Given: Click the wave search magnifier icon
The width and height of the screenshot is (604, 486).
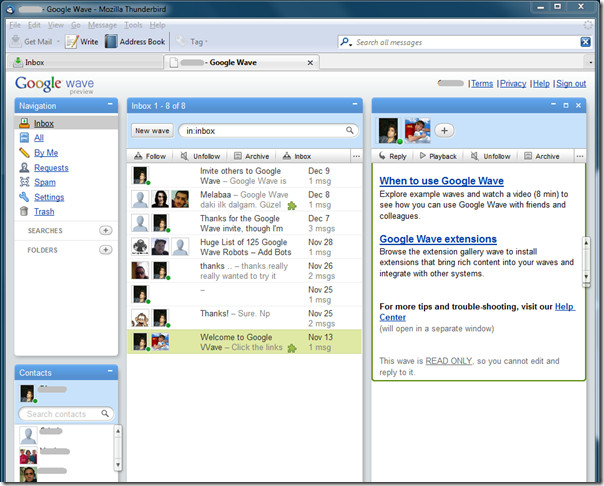Looking at the screenshot, I should point(349,131).
